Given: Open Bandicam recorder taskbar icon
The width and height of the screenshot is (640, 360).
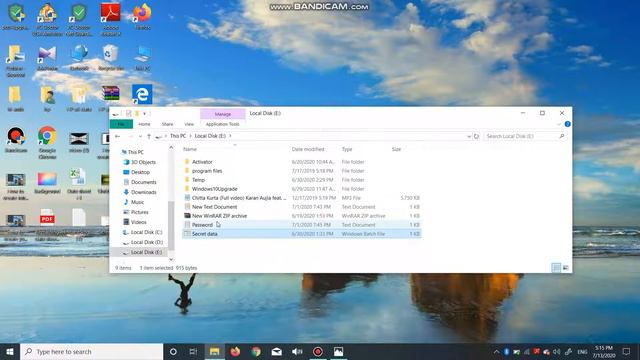Looking at the screenshot, I should (318, 351).
